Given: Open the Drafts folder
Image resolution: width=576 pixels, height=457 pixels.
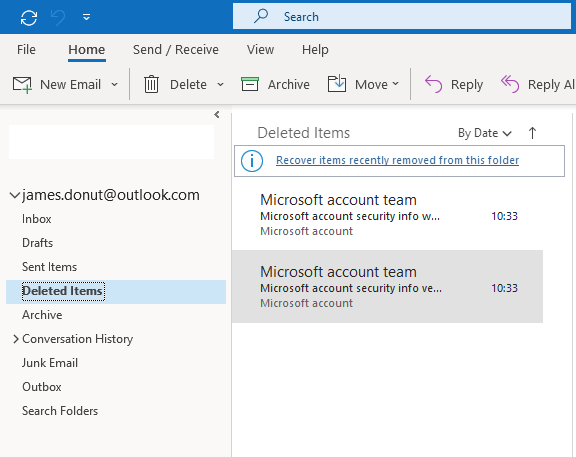Looking at the screenshot, I should 37,243.
